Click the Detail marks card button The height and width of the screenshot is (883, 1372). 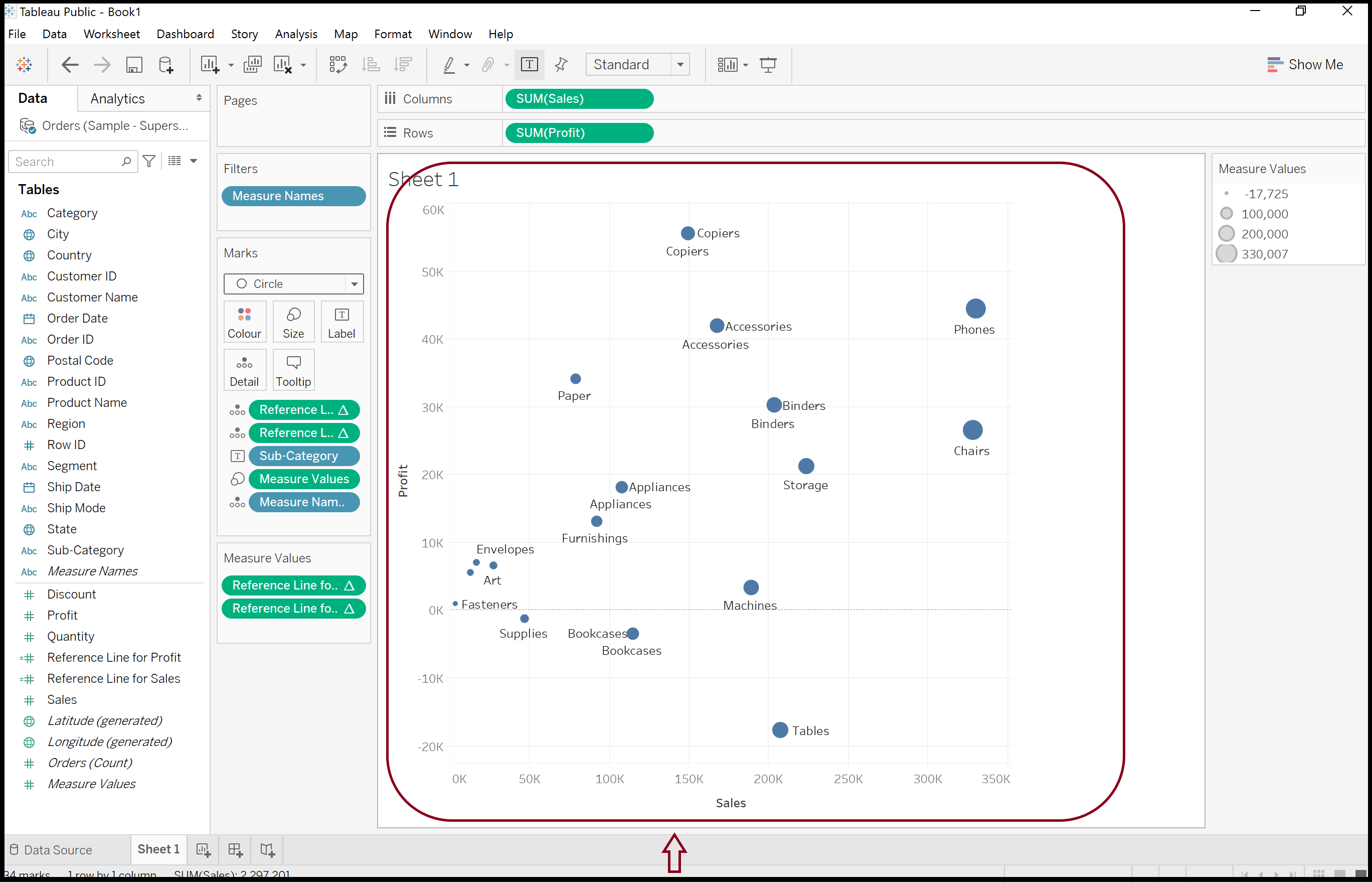[244, 370]
